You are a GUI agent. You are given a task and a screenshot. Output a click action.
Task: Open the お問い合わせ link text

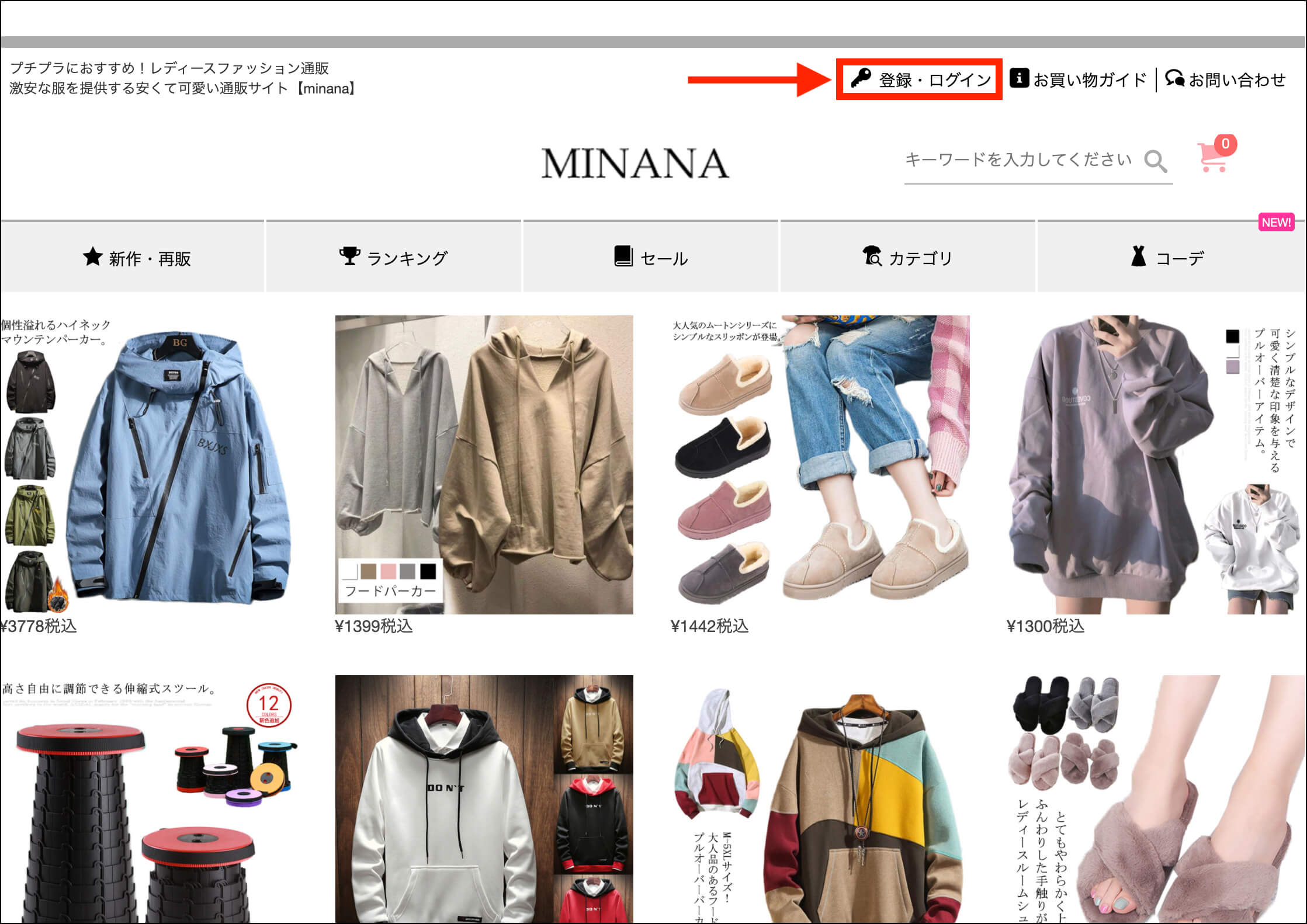pyautogui.click(x=1237, y=80)
